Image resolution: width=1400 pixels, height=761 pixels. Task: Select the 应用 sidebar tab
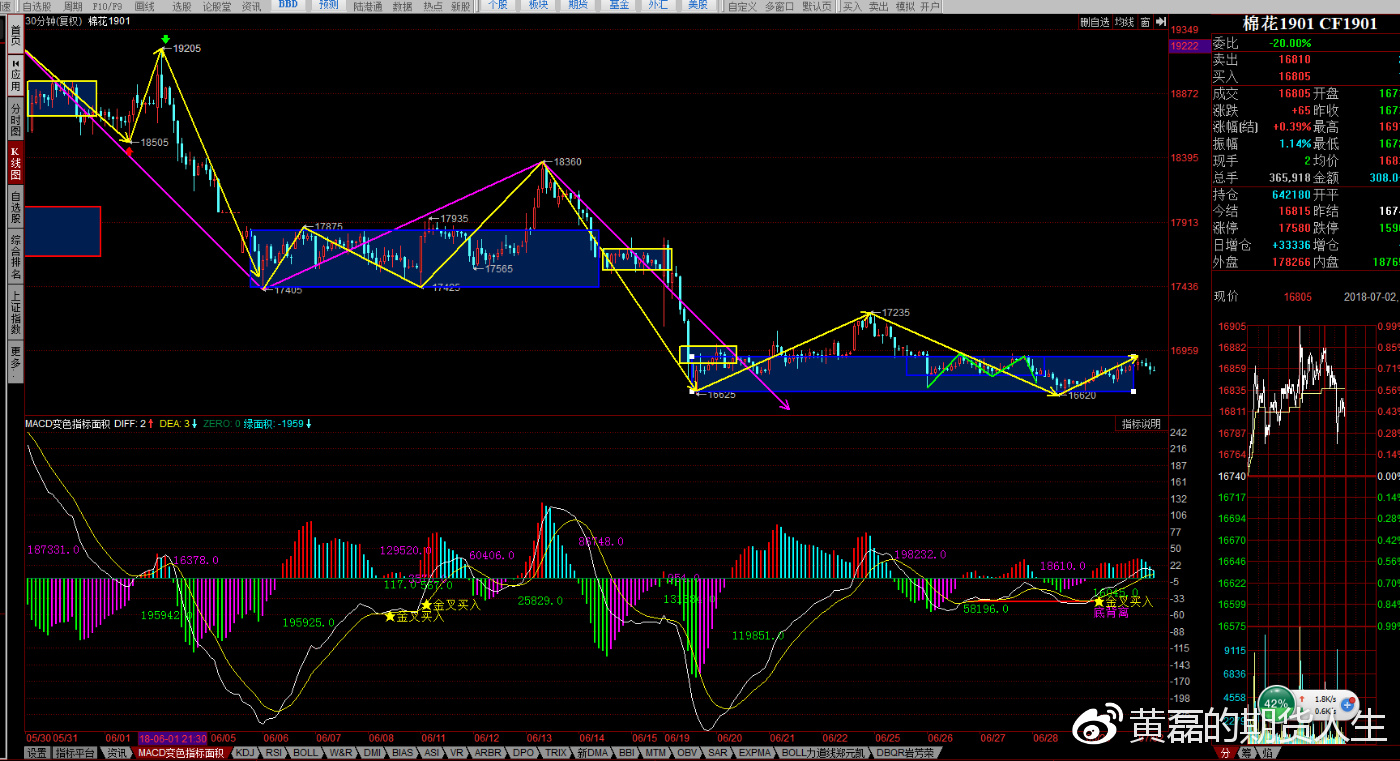(x=15, y=75)
